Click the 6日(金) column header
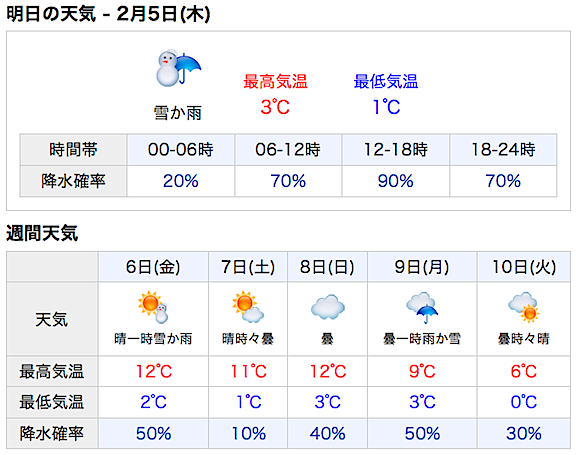This screenshot has height=455, width=576. coord(153,267)
